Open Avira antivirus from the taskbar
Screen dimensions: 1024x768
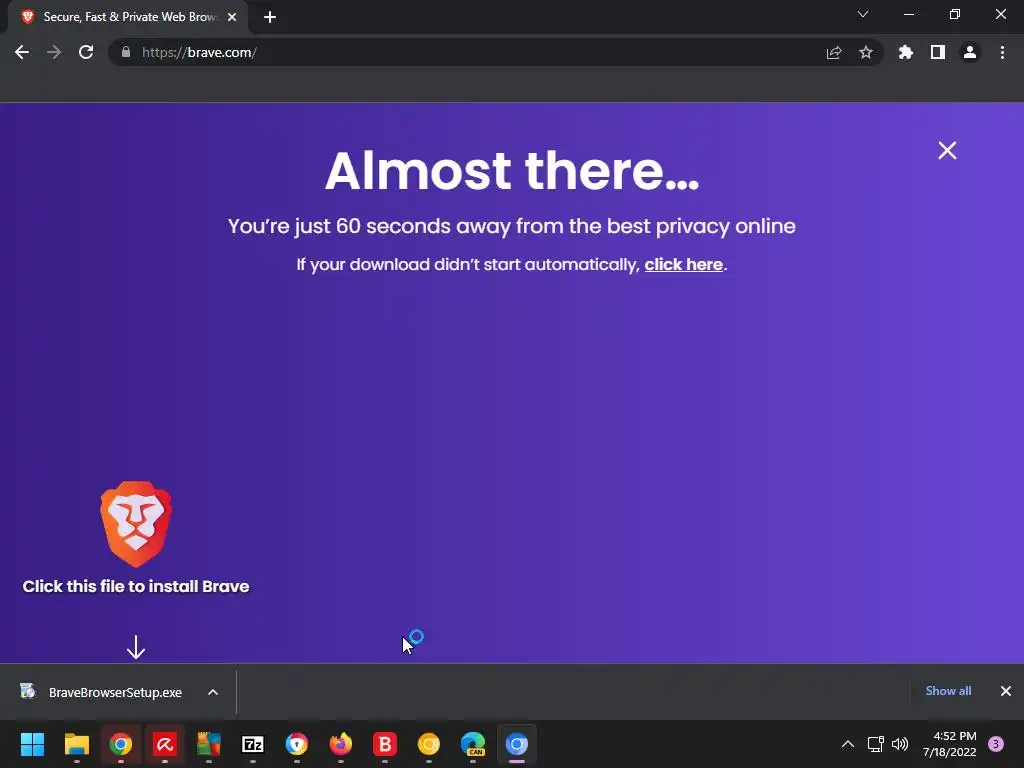coord(165,744)
